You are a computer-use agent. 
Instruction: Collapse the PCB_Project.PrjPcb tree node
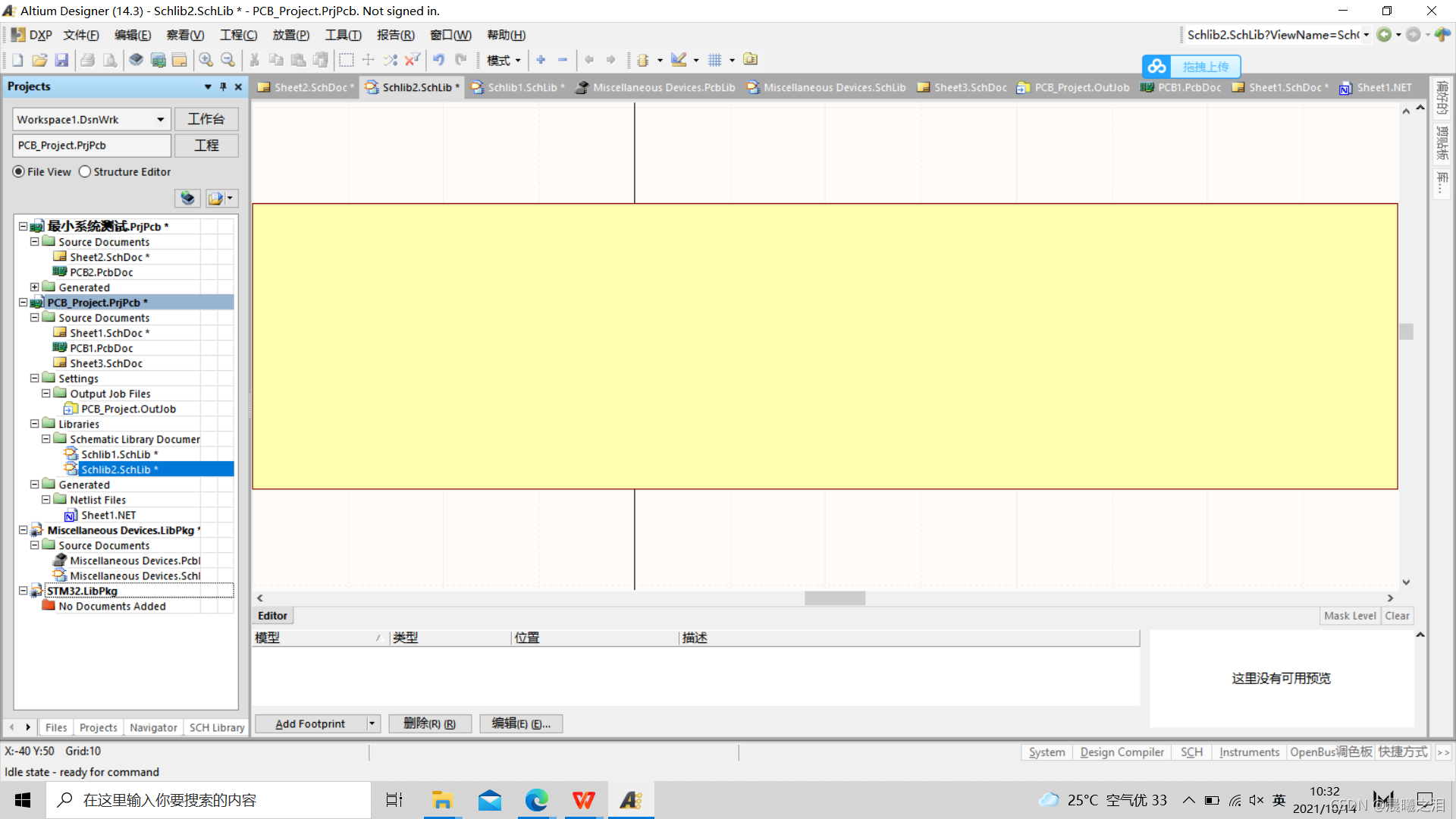(24, 303)
